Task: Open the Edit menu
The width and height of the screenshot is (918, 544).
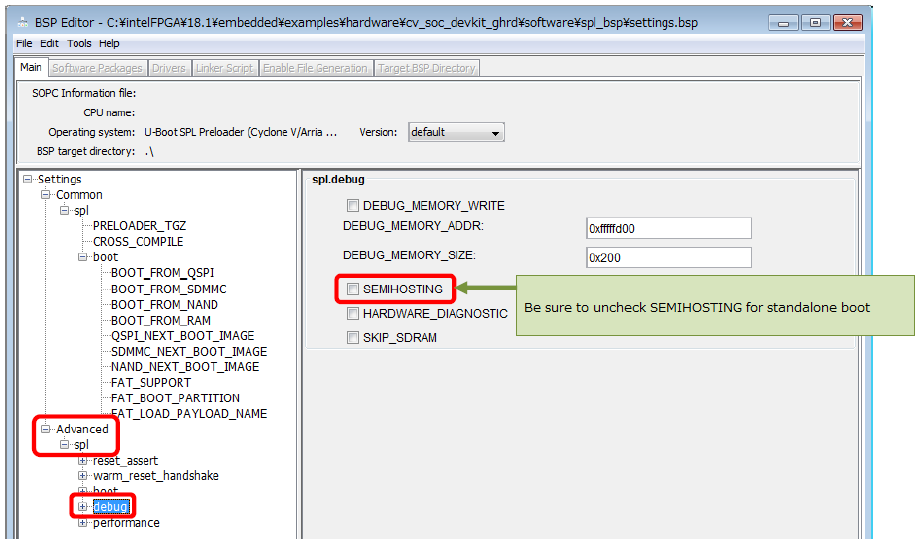Action: click(x=49, y=43)
